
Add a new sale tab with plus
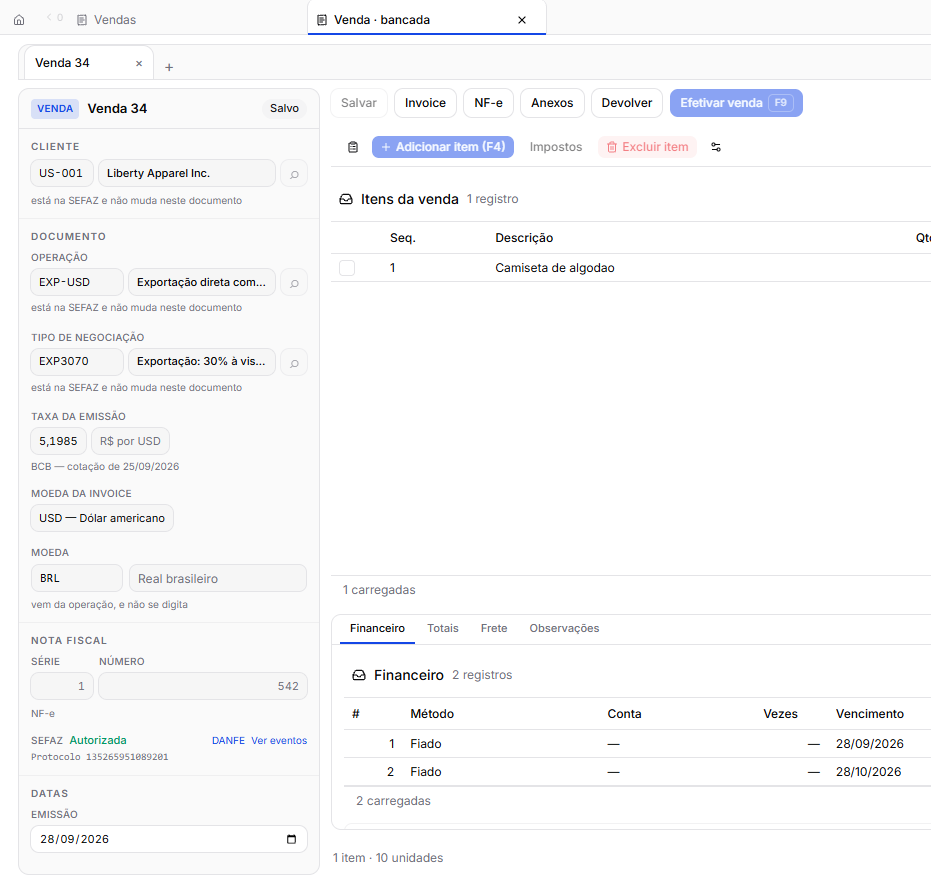click(x=169, y=67)
